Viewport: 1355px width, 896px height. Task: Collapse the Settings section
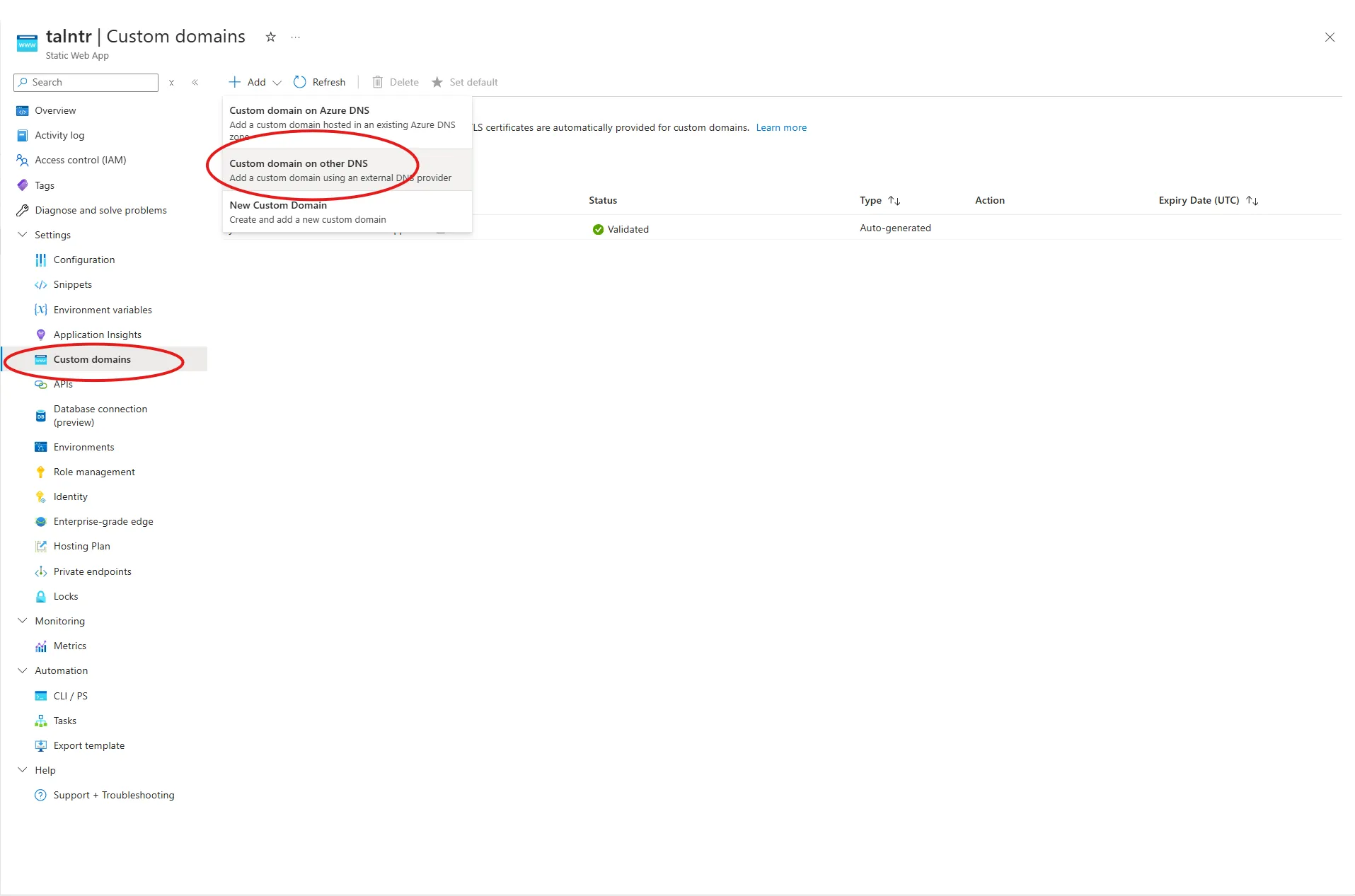23,235
